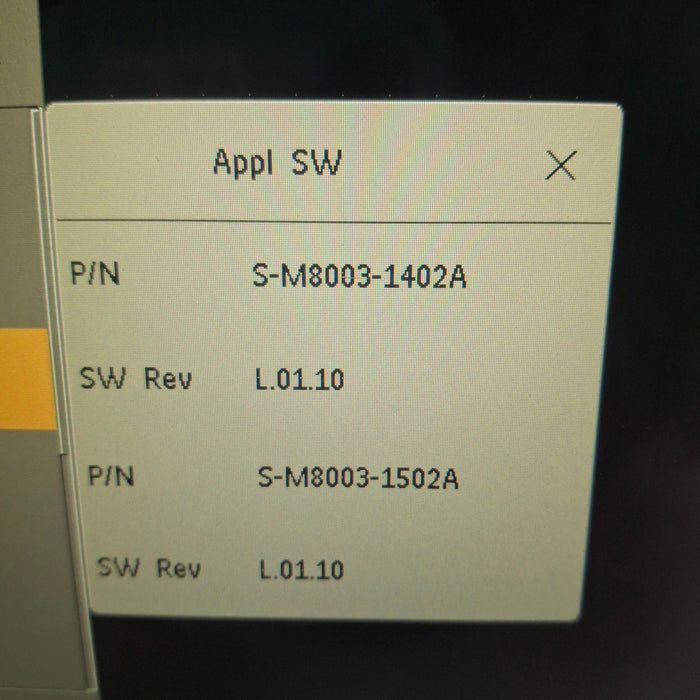The width and height of the screenshot is (700, 700).
Task: Select part number S-M8003-1402A
Action: [x=359, y=275]
